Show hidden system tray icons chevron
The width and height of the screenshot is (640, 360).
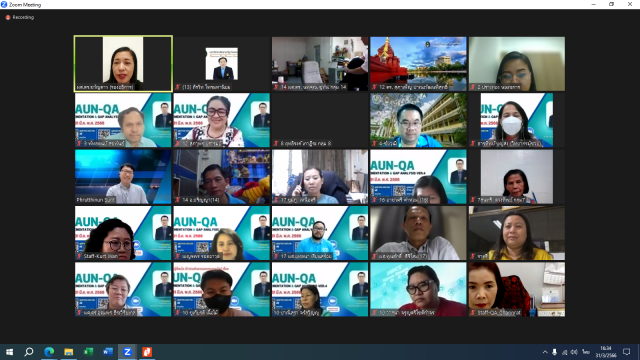click(x=545, y=352)
